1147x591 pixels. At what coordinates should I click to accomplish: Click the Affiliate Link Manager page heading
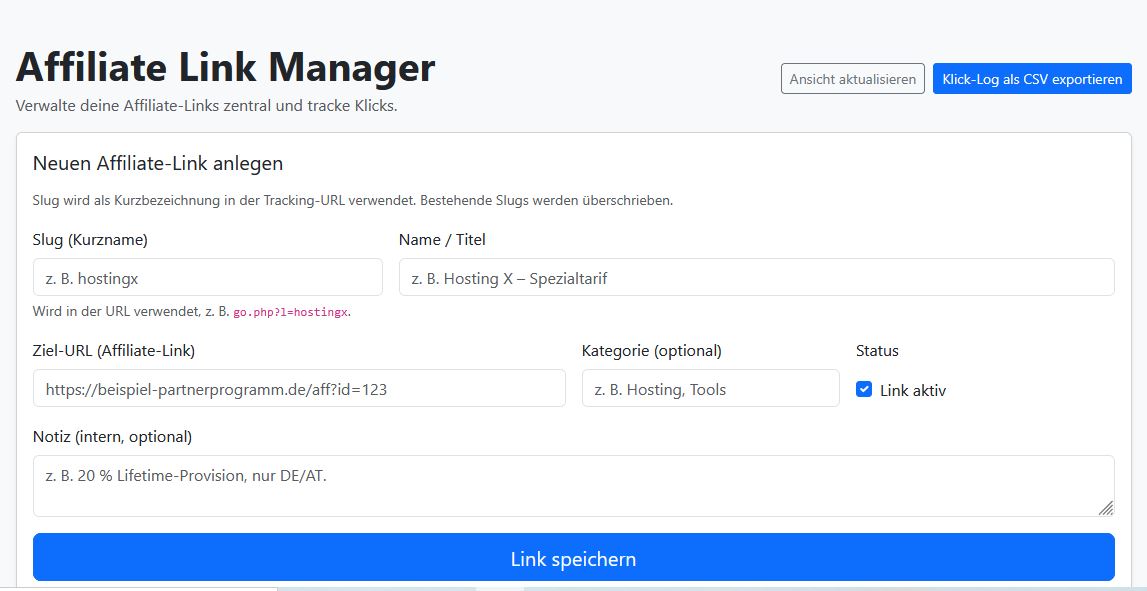(x=226, y=68)
